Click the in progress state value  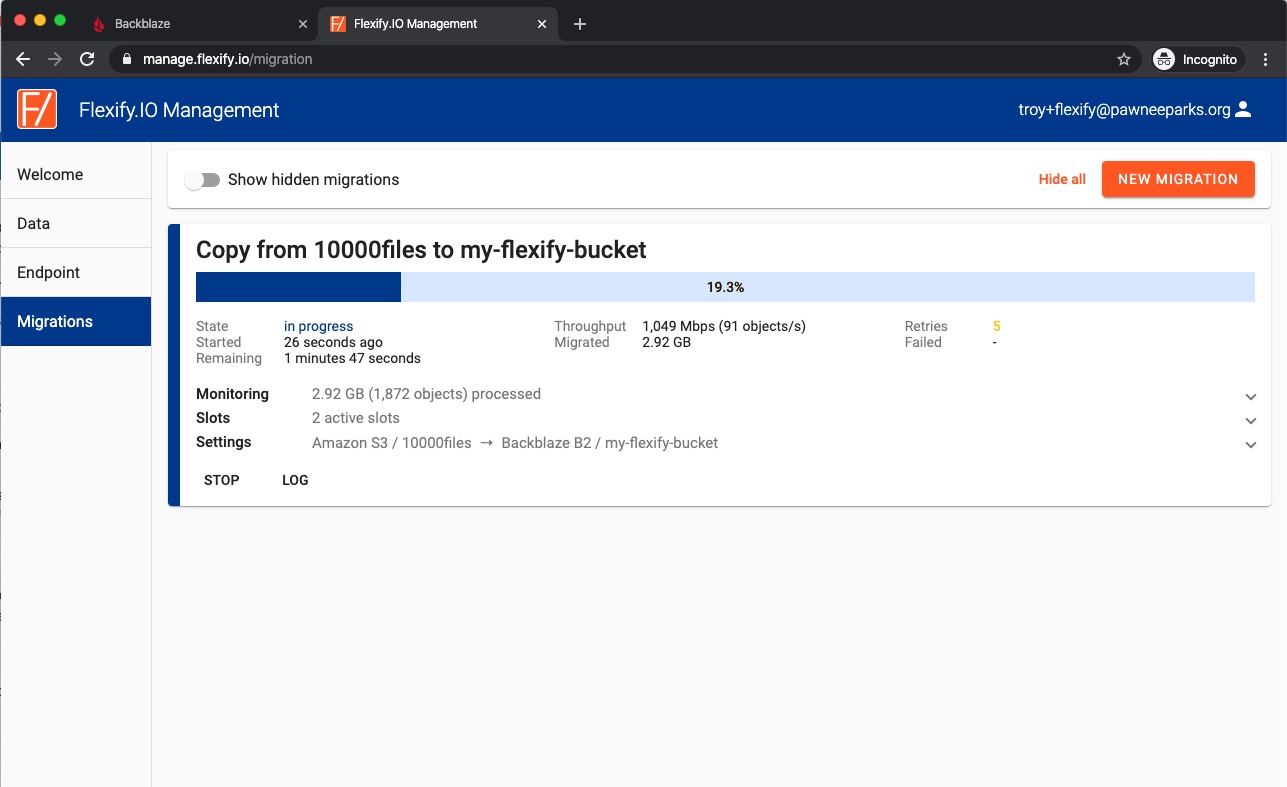coord(318,326)
